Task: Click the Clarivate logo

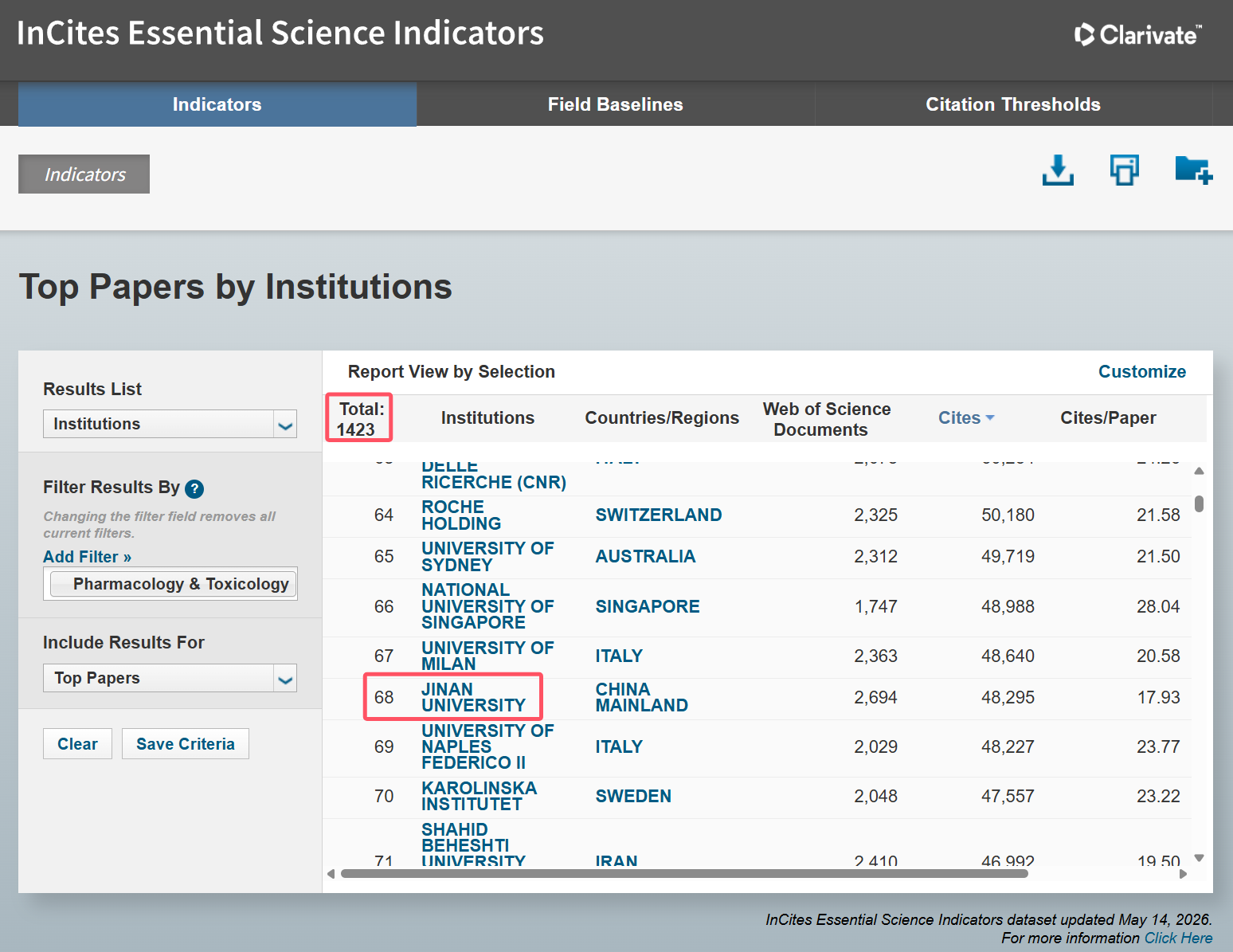Action: coord(1137,34)
